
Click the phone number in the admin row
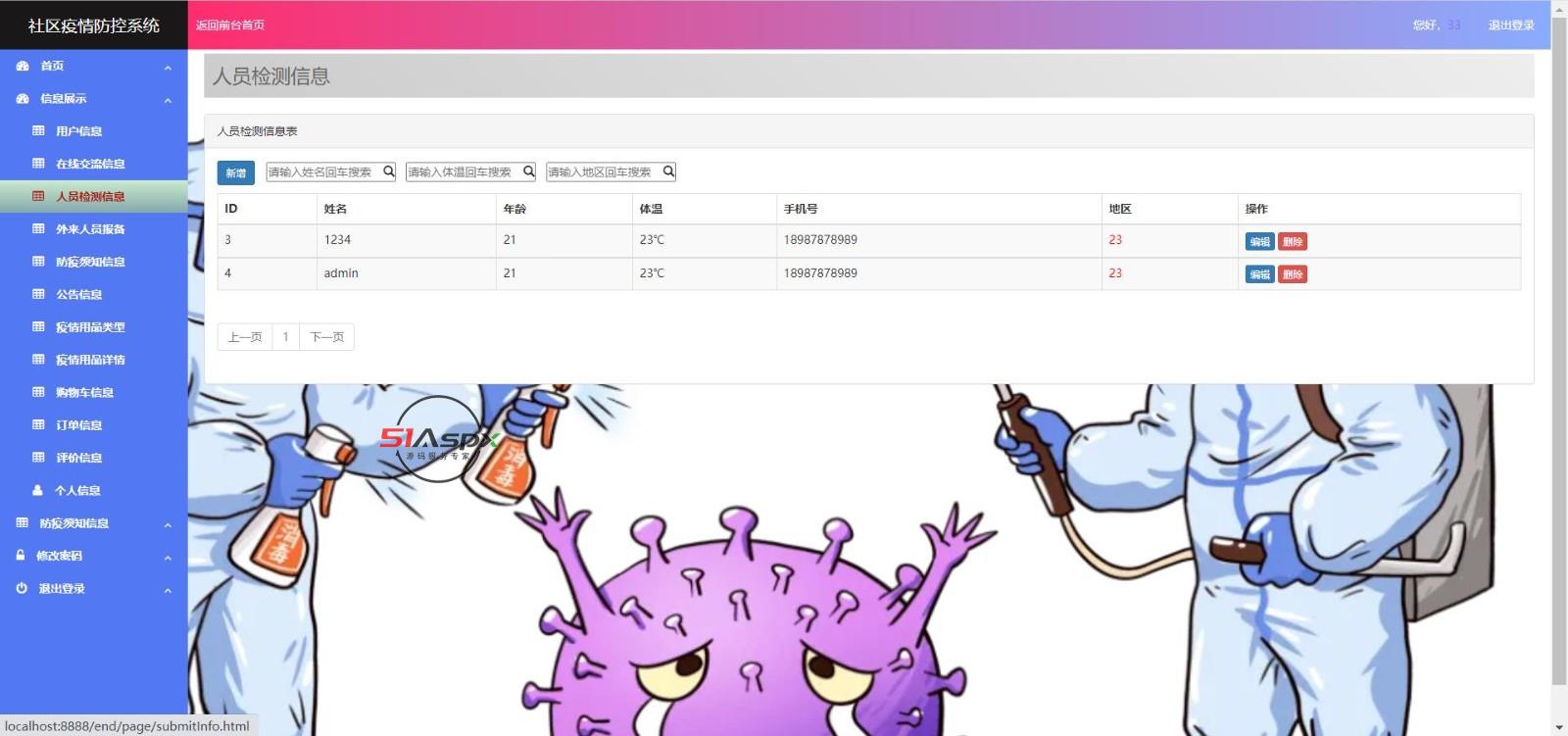(820, 273)
